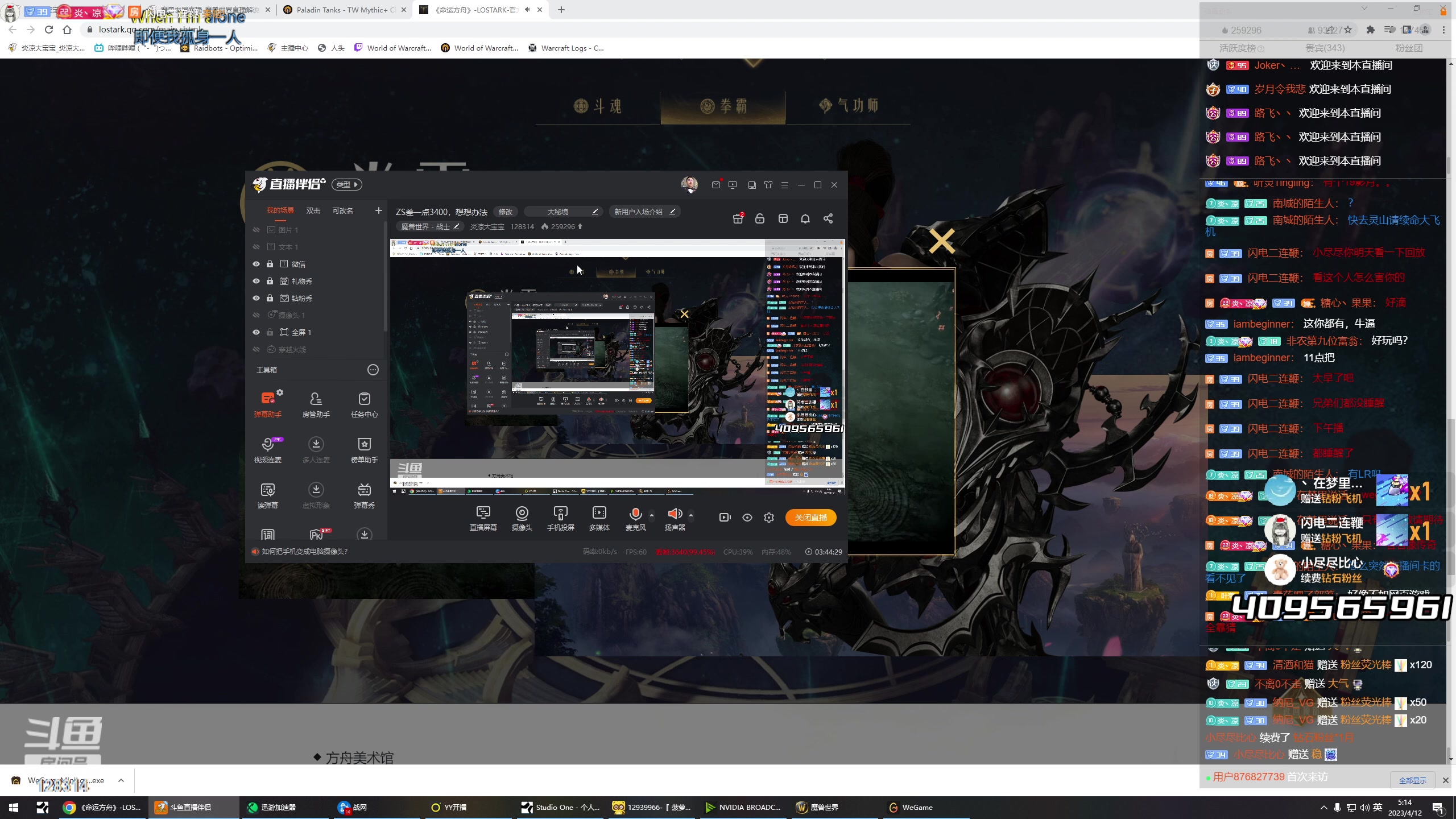Mute the 扬声器 speaker
1456x819 pixels.
point(675,518)
